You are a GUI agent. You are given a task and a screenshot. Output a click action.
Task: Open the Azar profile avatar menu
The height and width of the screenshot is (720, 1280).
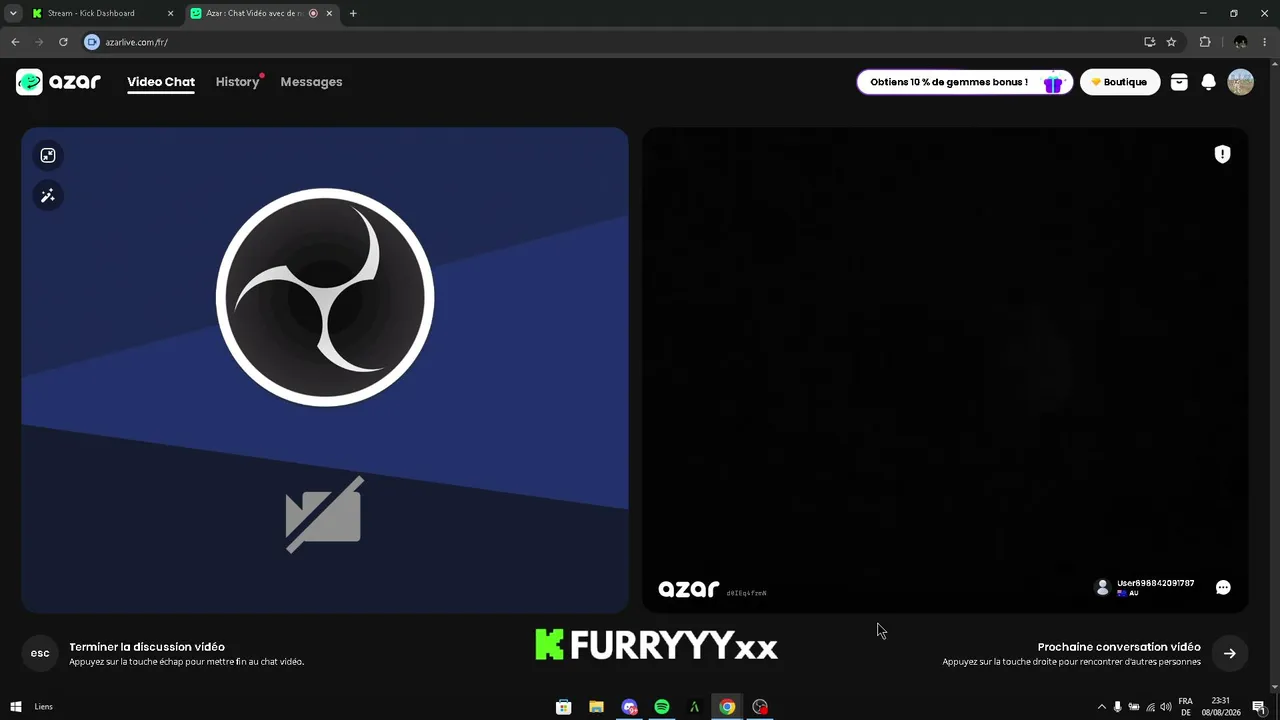point(1241,82)
